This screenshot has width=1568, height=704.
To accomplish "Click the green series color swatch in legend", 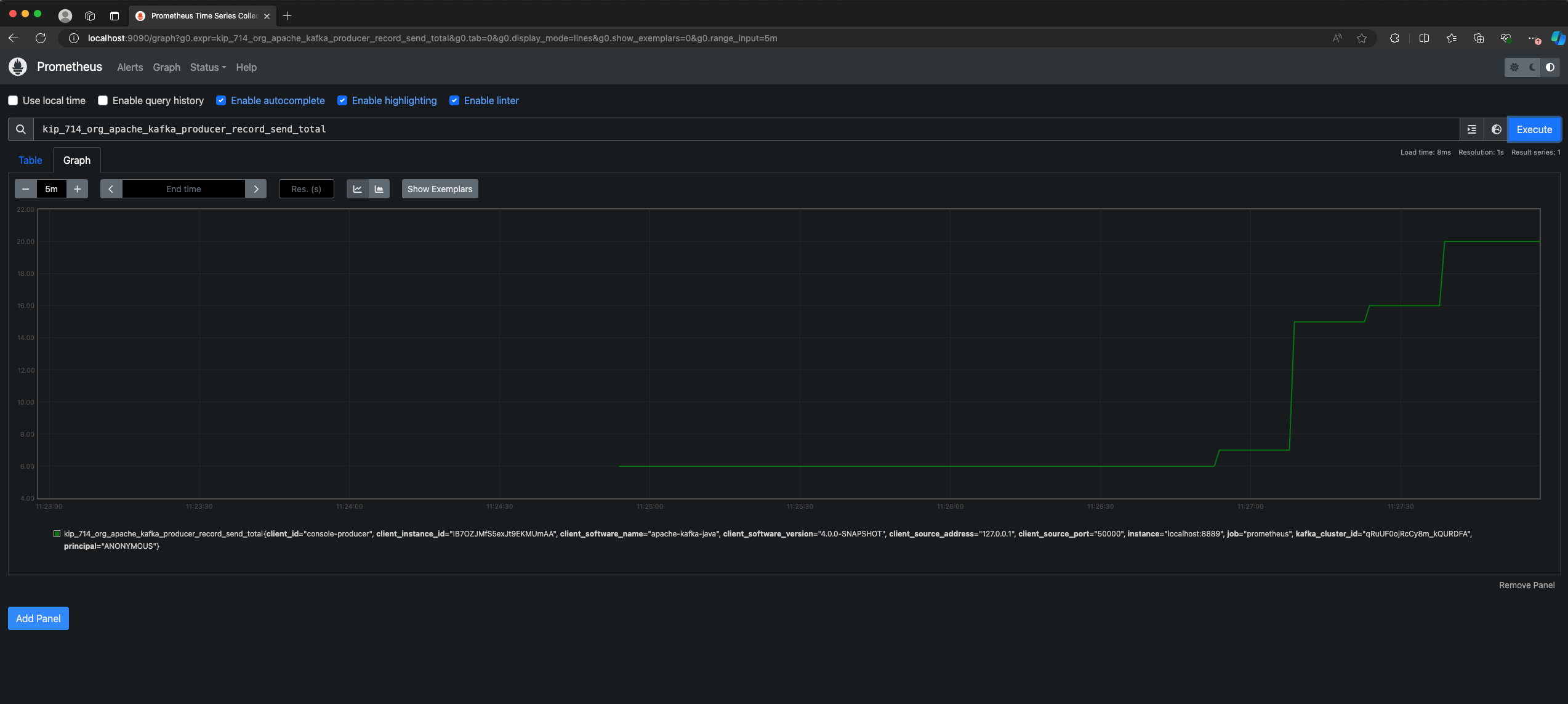I will 57,534.
